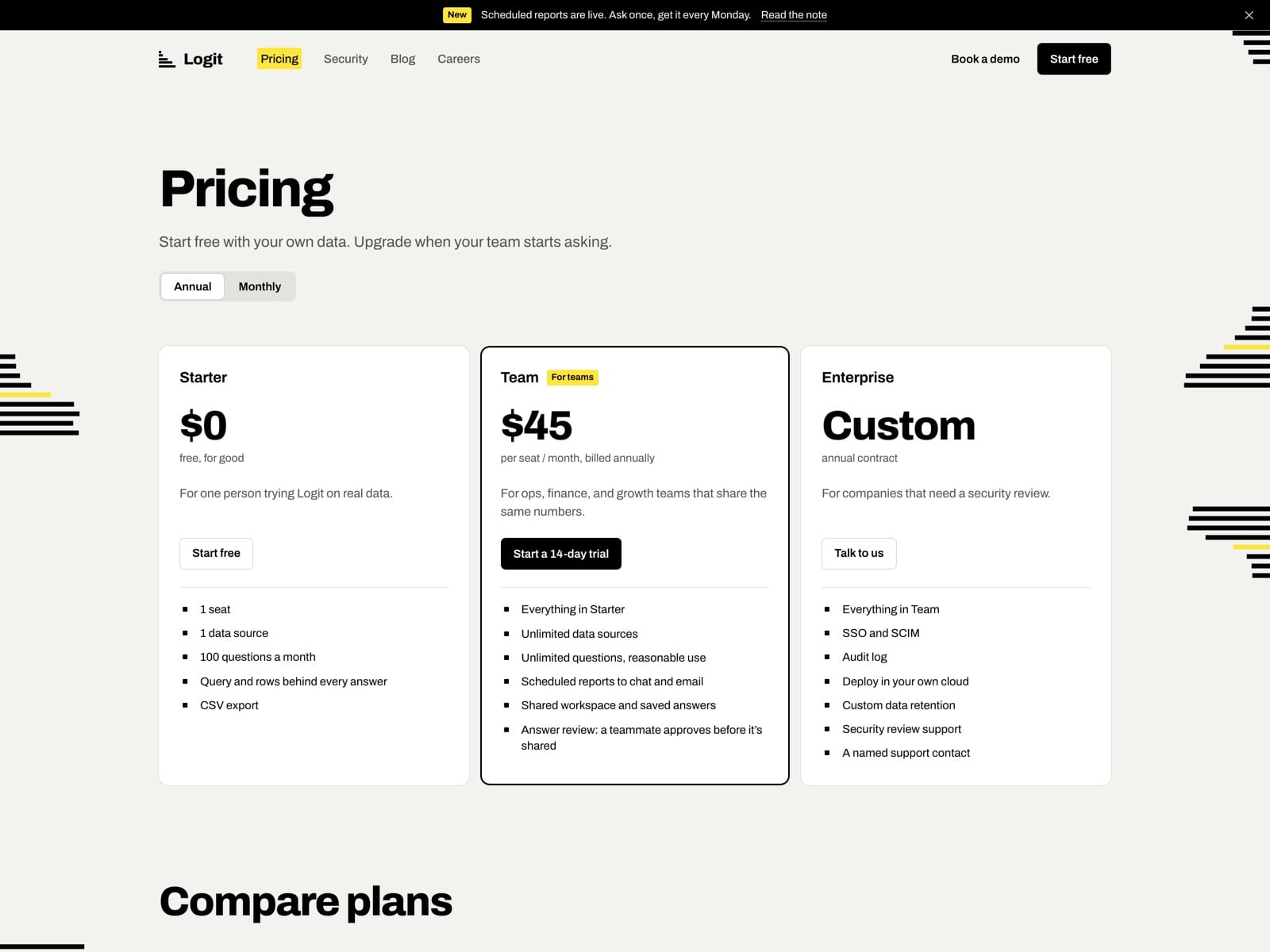The height and width of the screenshot is (952, 1270).
Task: Open the Blog from the navigation
Action: [x=402, y=59]
